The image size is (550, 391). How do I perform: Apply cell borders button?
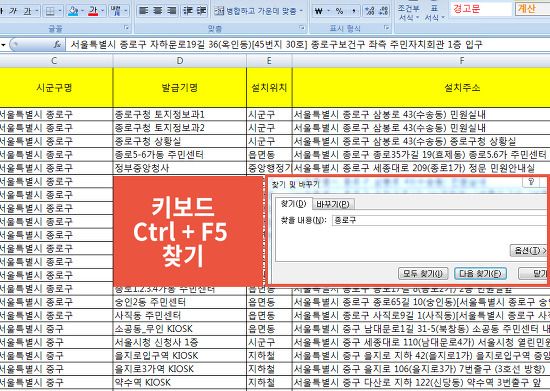(x=50, y=11)
